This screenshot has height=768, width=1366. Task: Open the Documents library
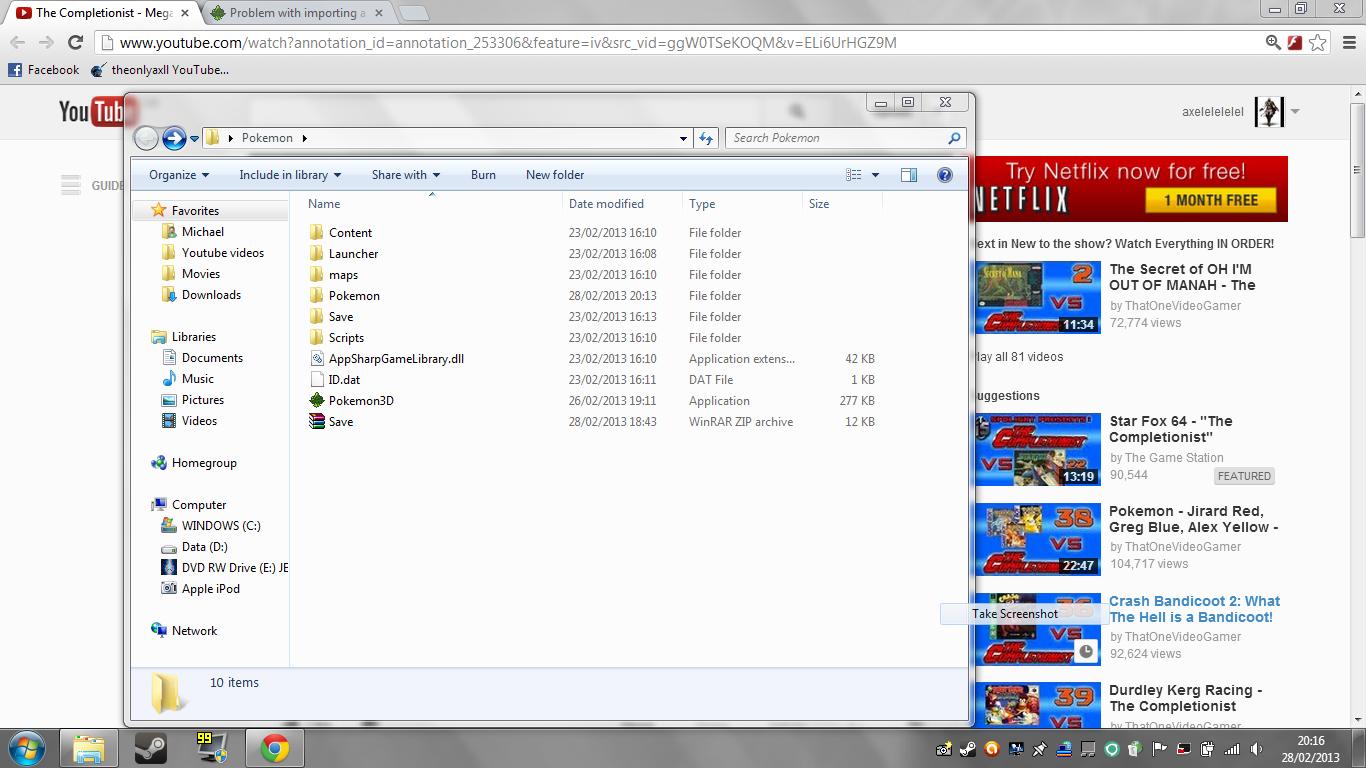point(212,358)
